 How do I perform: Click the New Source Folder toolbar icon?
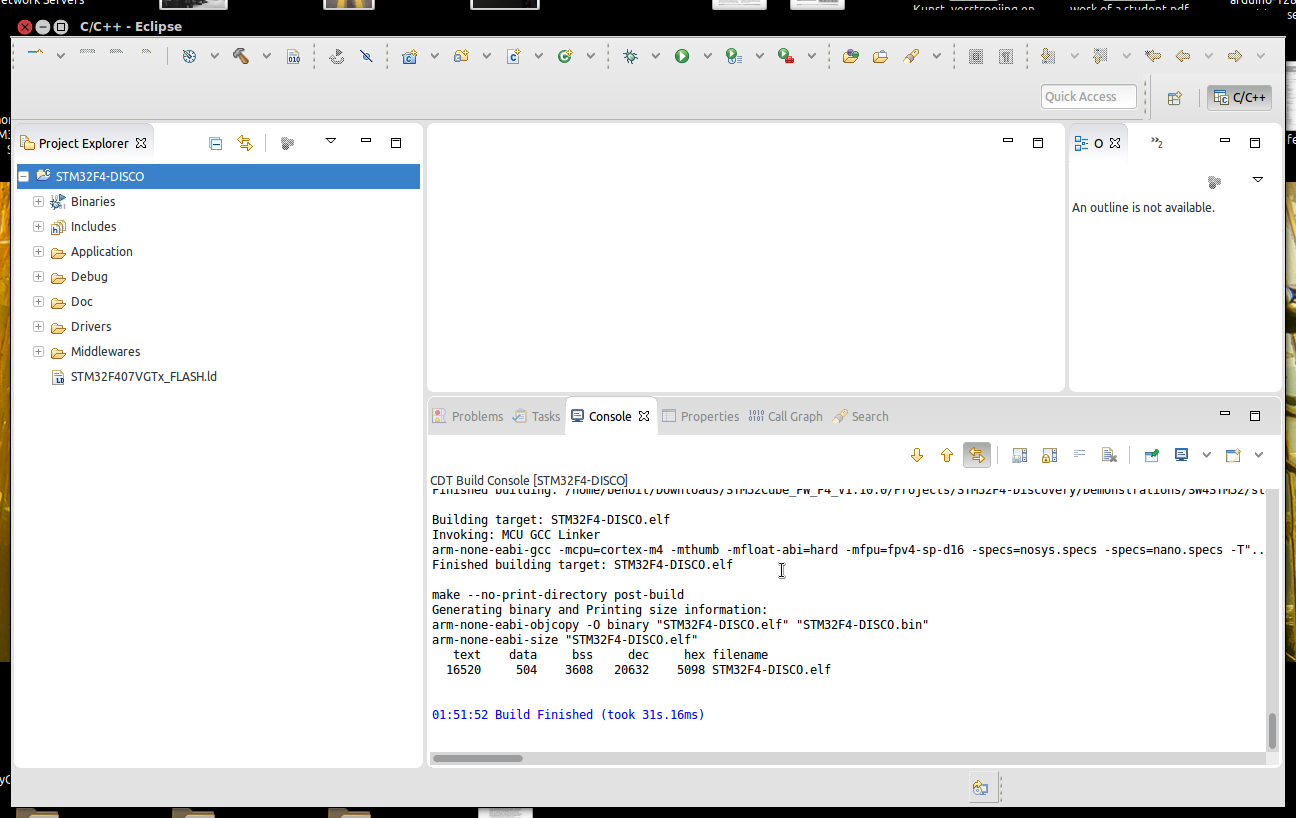tap(461, 56)
